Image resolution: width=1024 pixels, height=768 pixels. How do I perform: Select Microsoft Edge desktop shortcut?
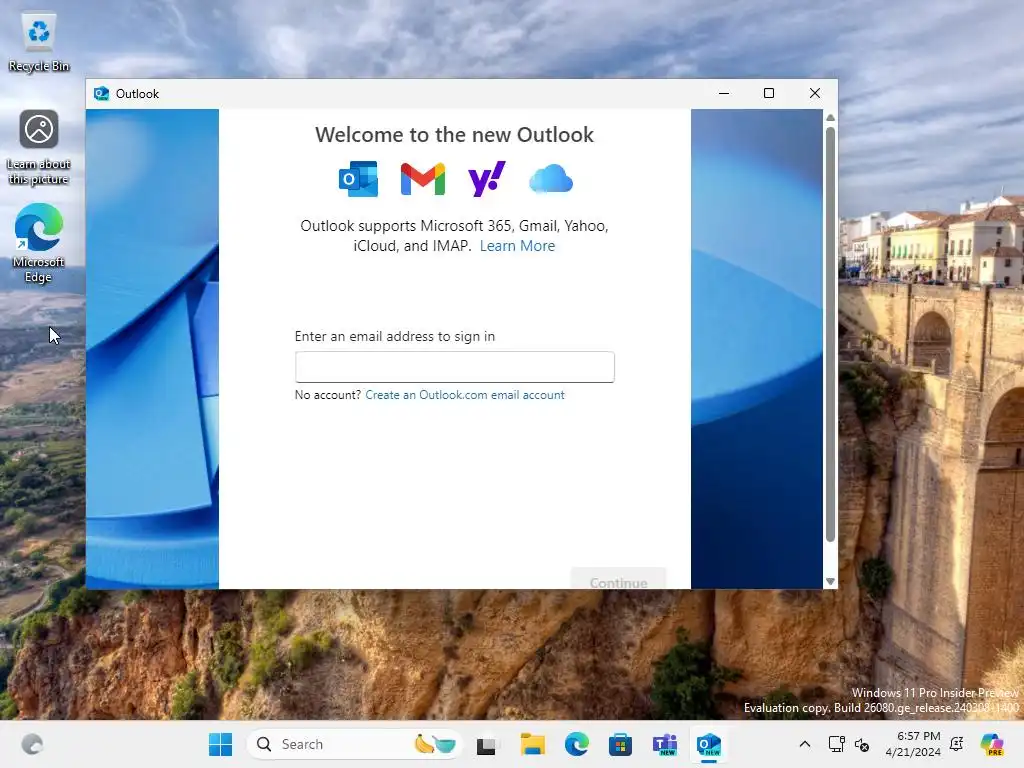pyautogui.click(x=39, y=243)
